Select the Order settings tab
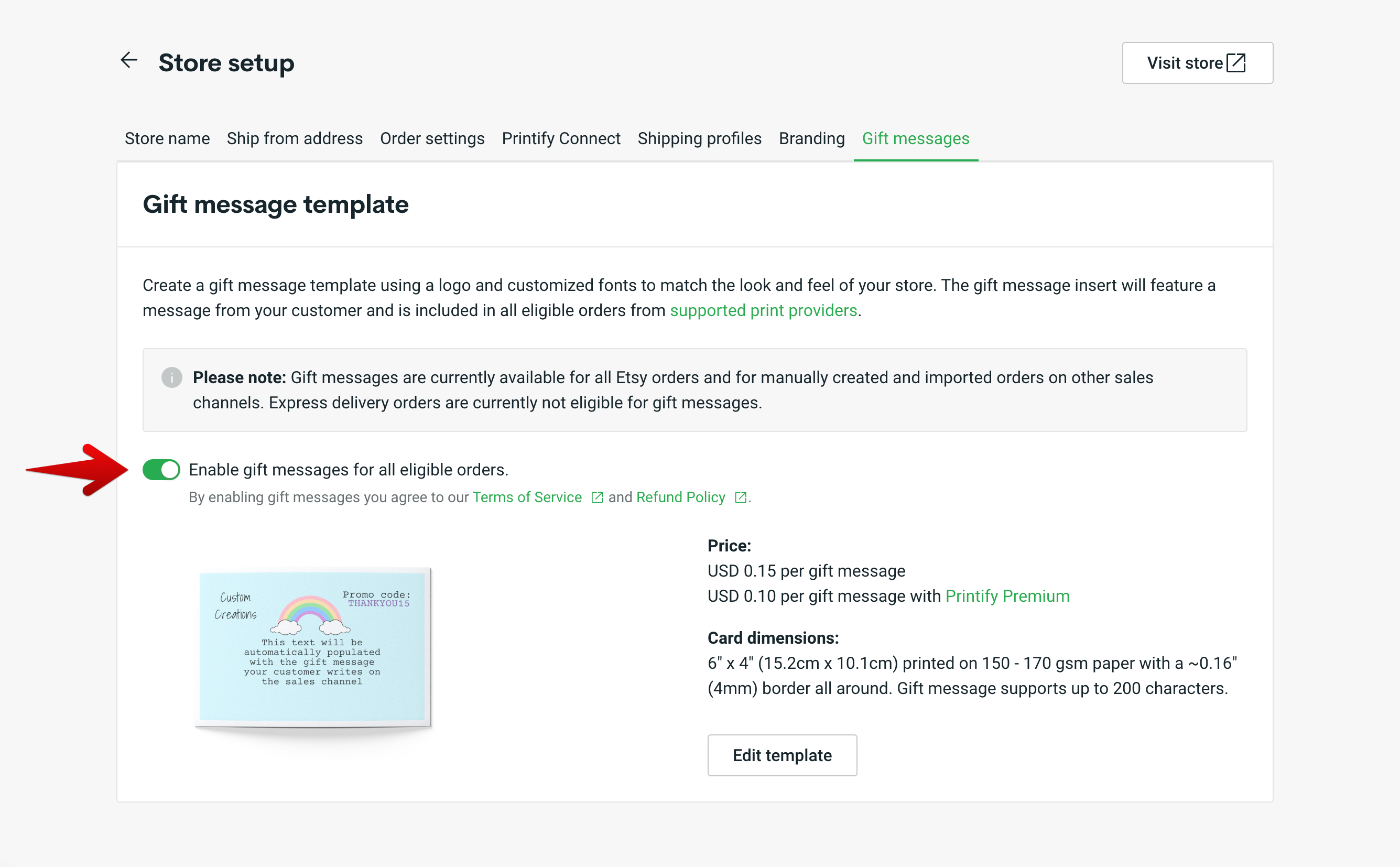1400x867 pixels. [432, 138]
